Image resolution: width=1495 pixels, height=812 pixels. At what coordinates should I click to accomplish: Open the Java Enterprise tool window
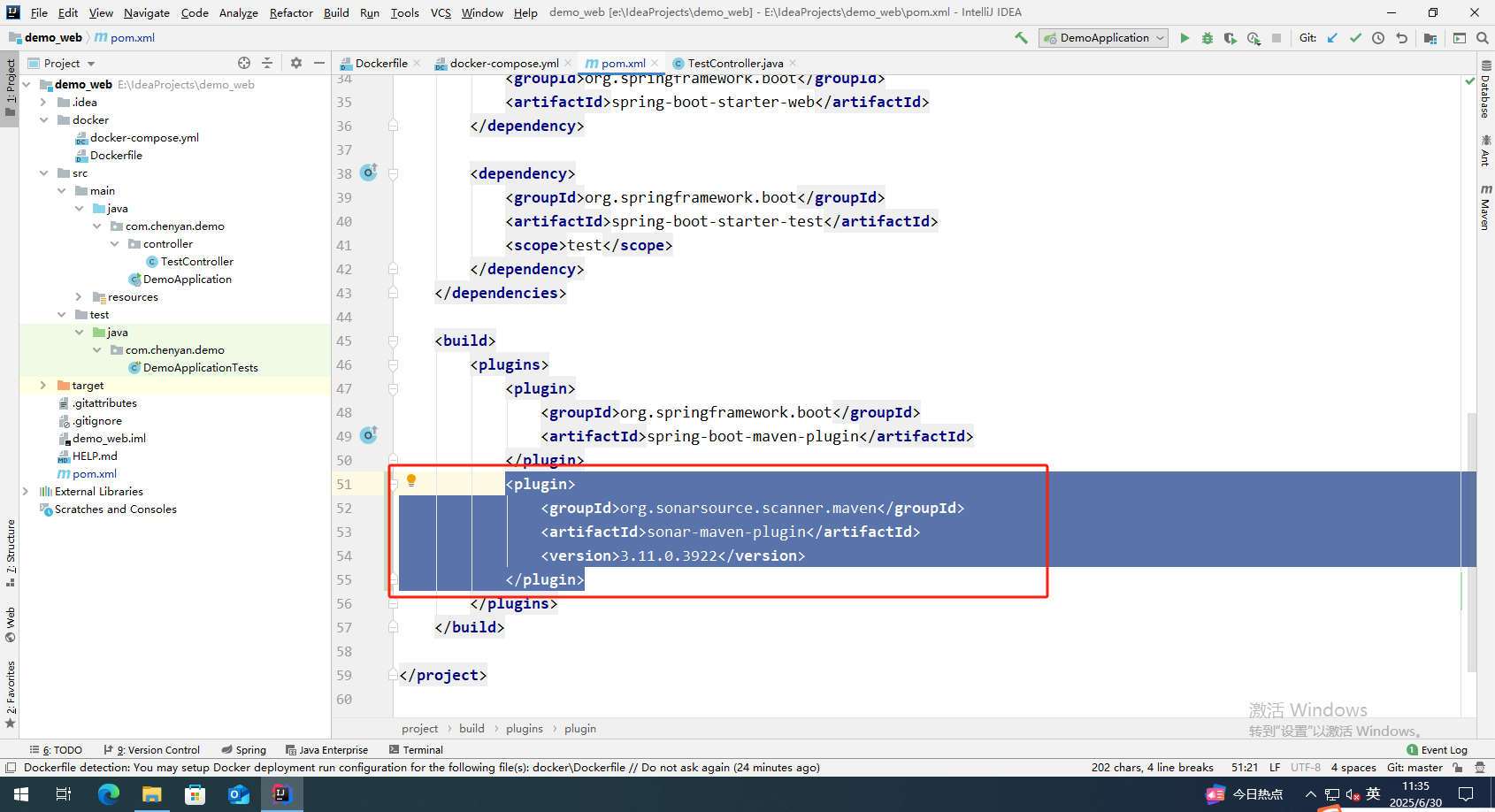326,750
